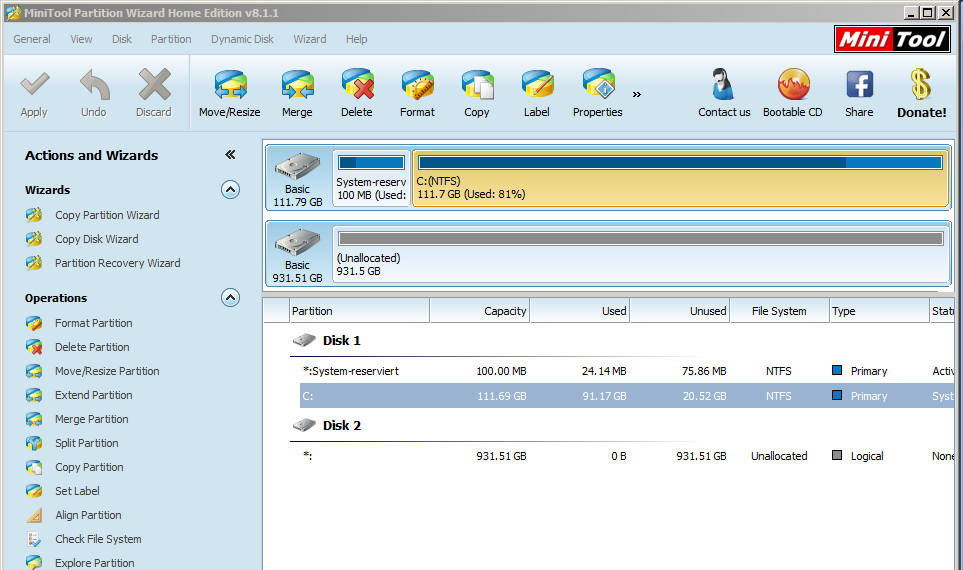Screen dimensions: 963x570
Task: Click the 20.52 GB unused value
Action: coord(704,396)
